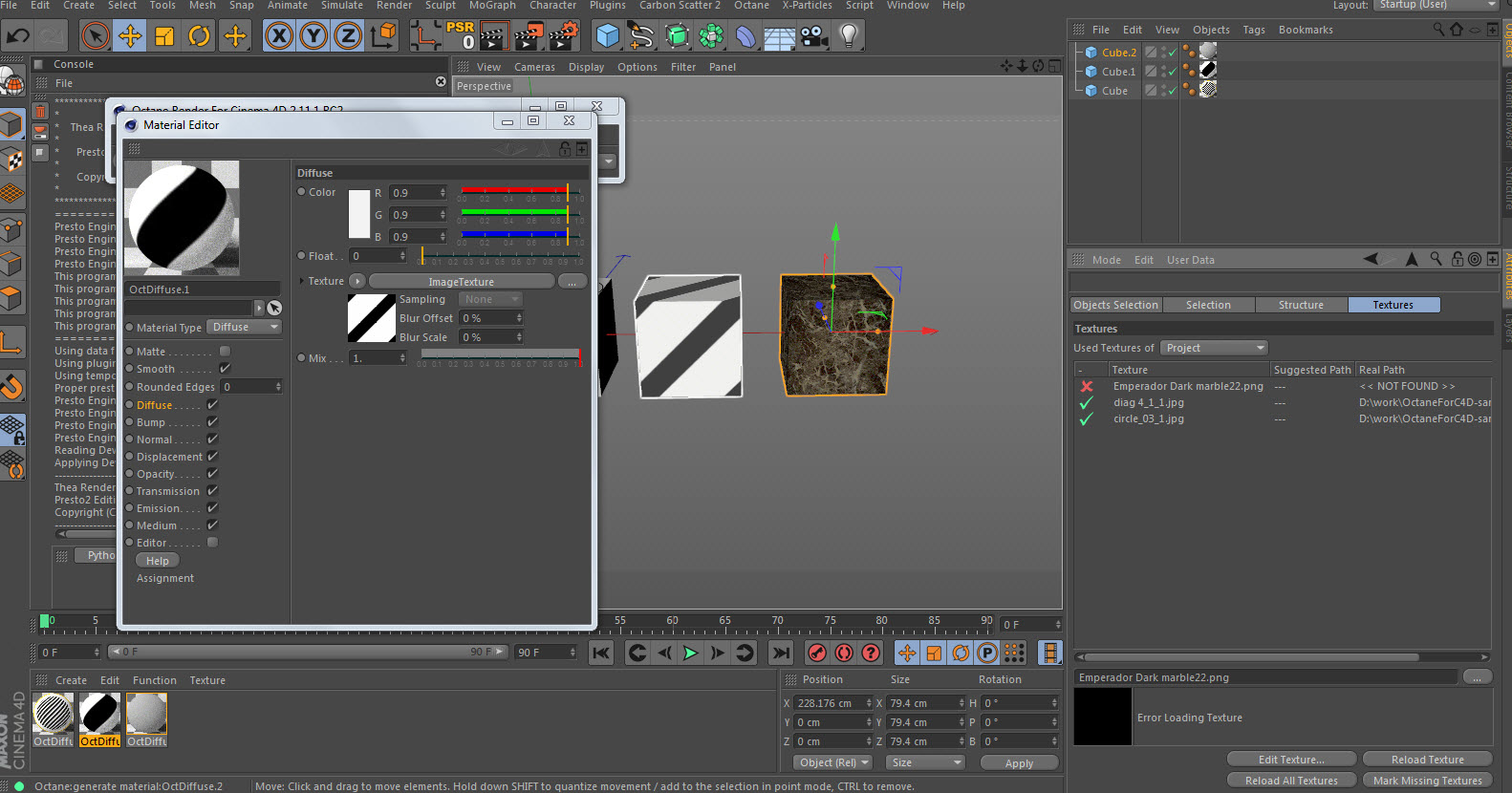Open the Material Type dropdown
The image size is (1512, 793).
pyautogui.click(x=246, y=328)
